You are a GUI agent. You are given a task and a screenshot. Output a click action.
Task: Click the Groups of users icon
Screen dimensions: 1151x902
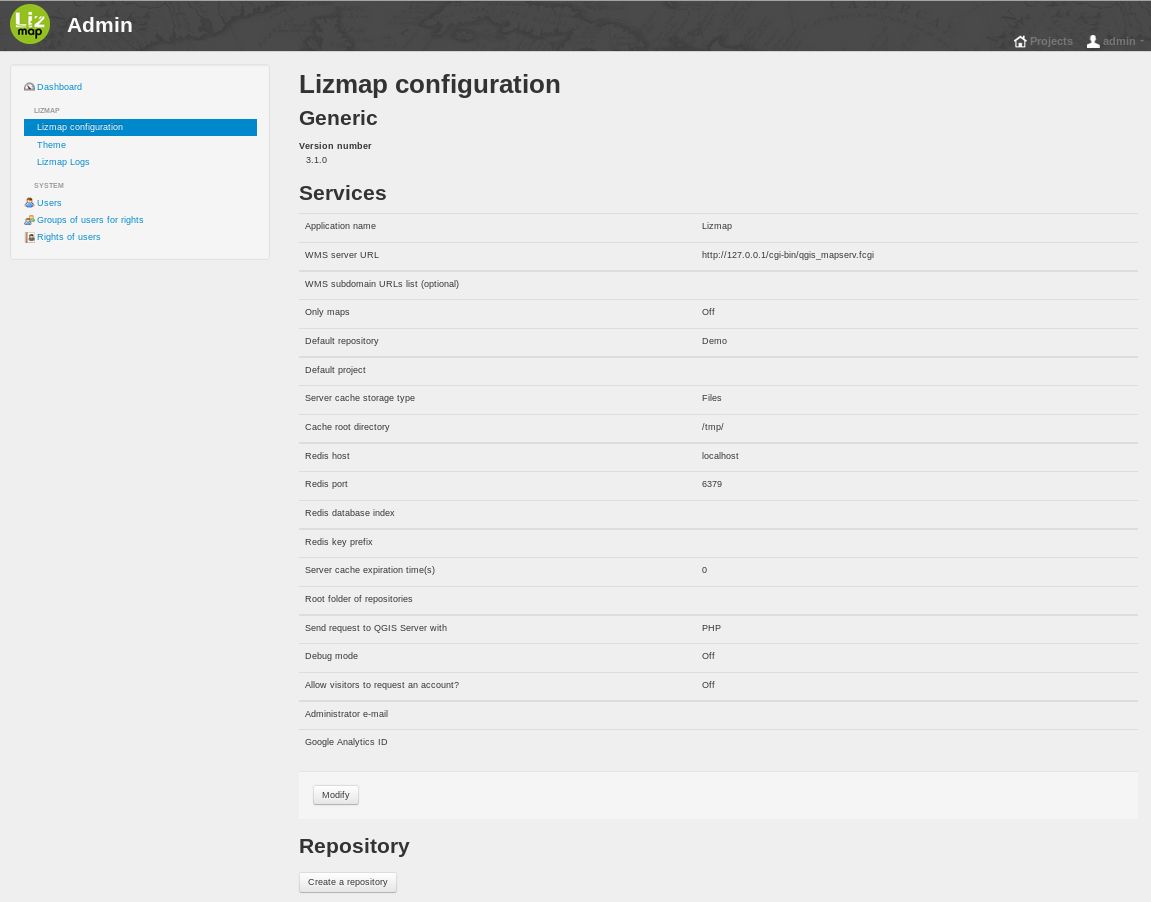(29, 219)
